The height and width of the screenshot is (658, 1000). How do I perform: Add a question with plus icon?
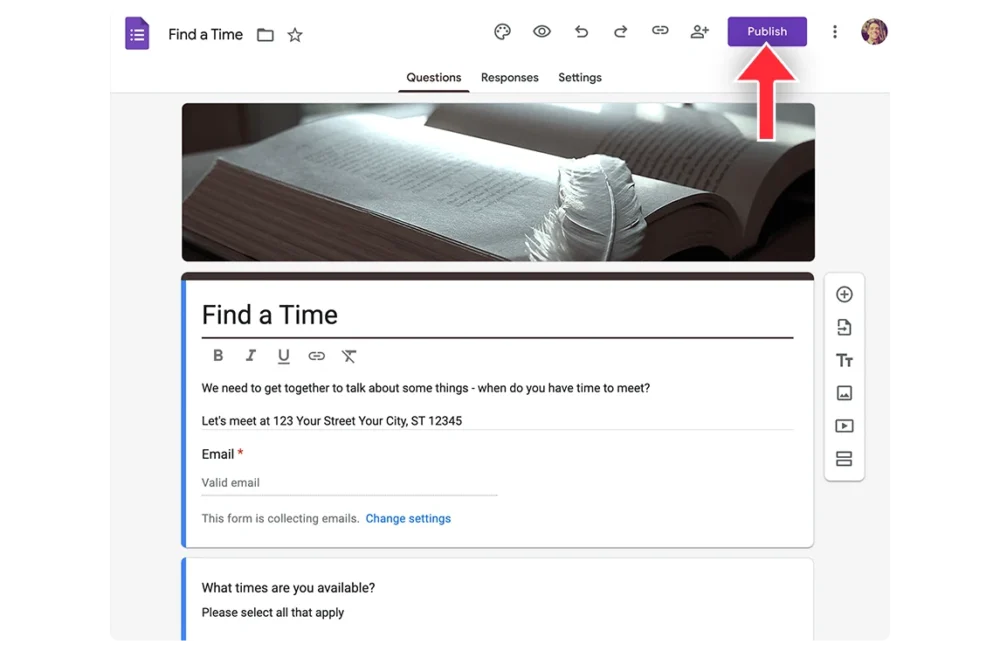(x=844, y=295)
